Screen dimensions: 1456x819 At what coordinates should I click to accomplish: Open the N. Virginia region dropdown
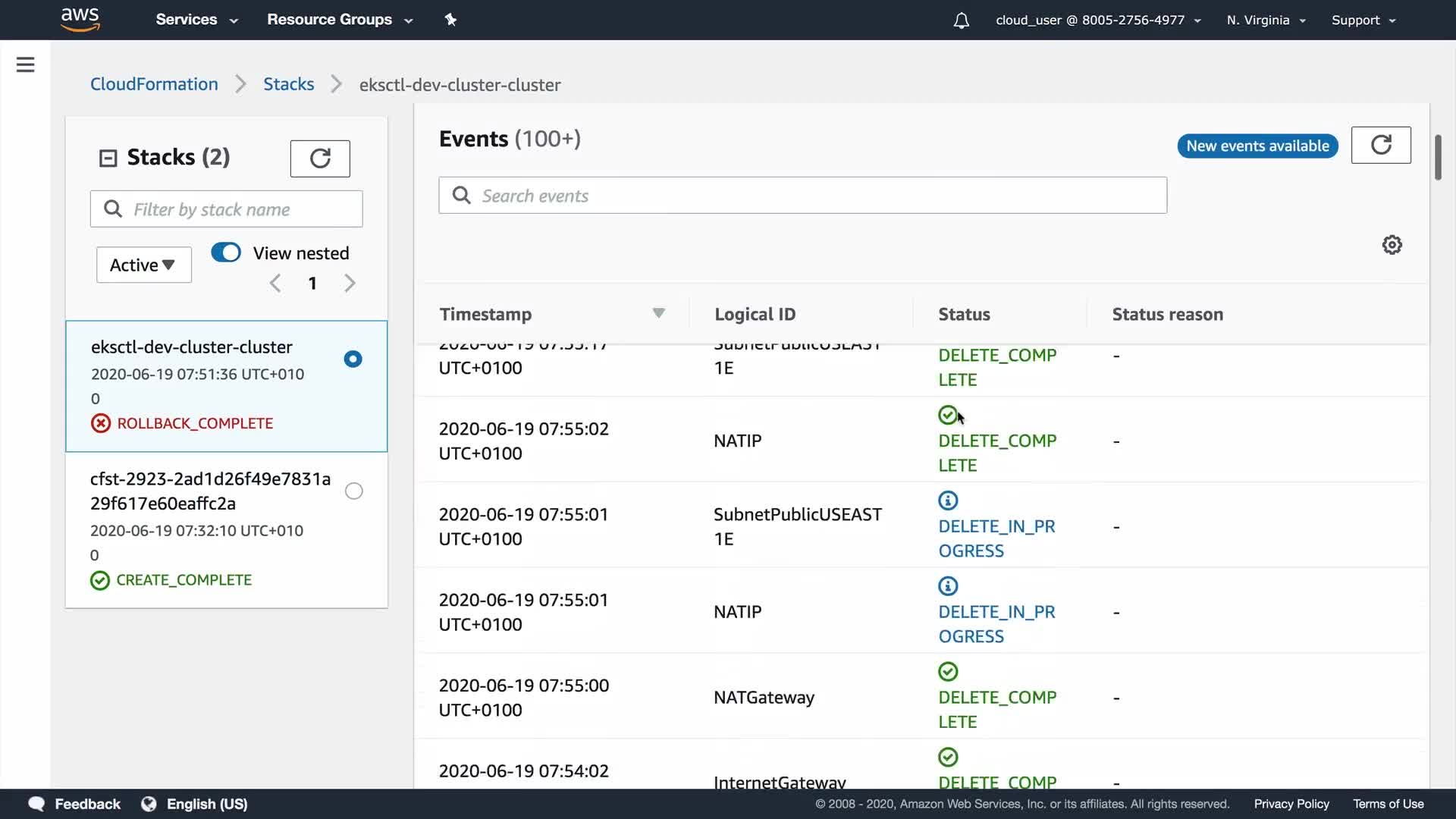pyautogui.click(x=1265, y=20)
